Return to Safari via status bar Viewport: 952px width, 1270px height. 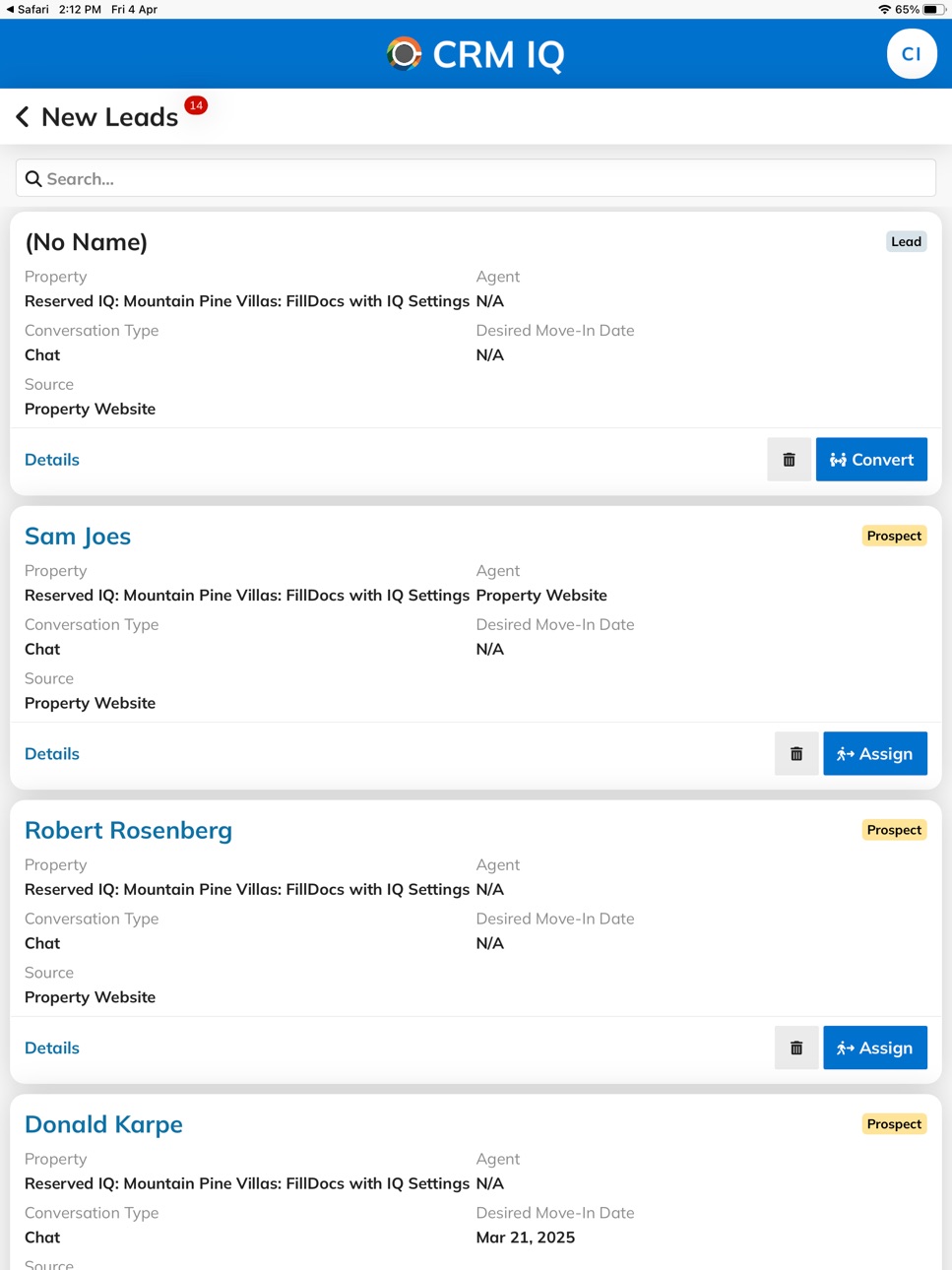coord(28,9)
